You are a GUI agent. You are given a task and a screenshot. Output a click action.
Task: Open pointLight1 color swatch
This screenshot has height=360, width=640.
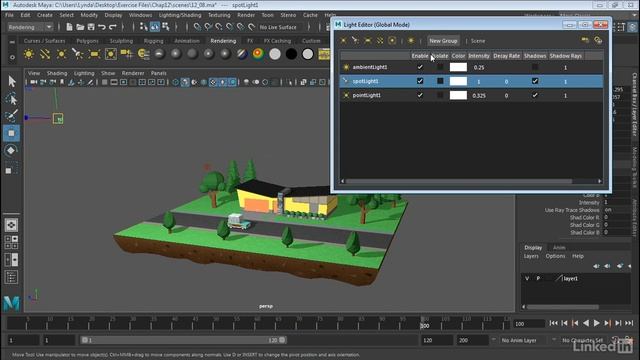(x=458, y=95)
